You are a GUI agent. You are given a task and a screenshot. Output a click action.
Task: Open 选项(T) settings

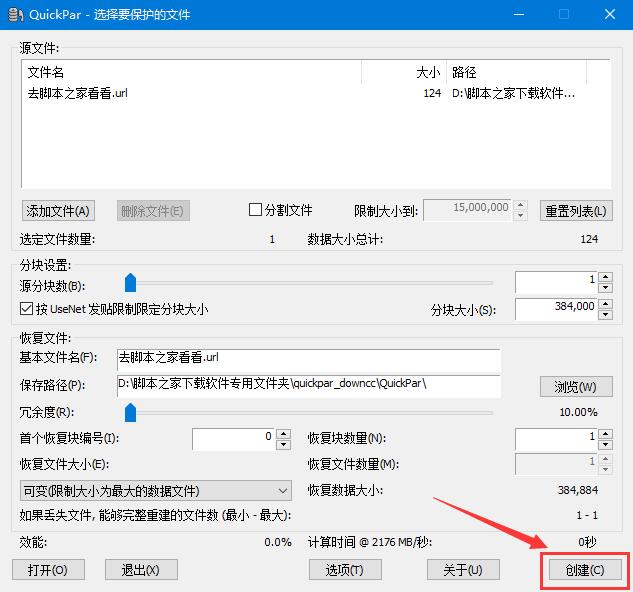[345, 570]
